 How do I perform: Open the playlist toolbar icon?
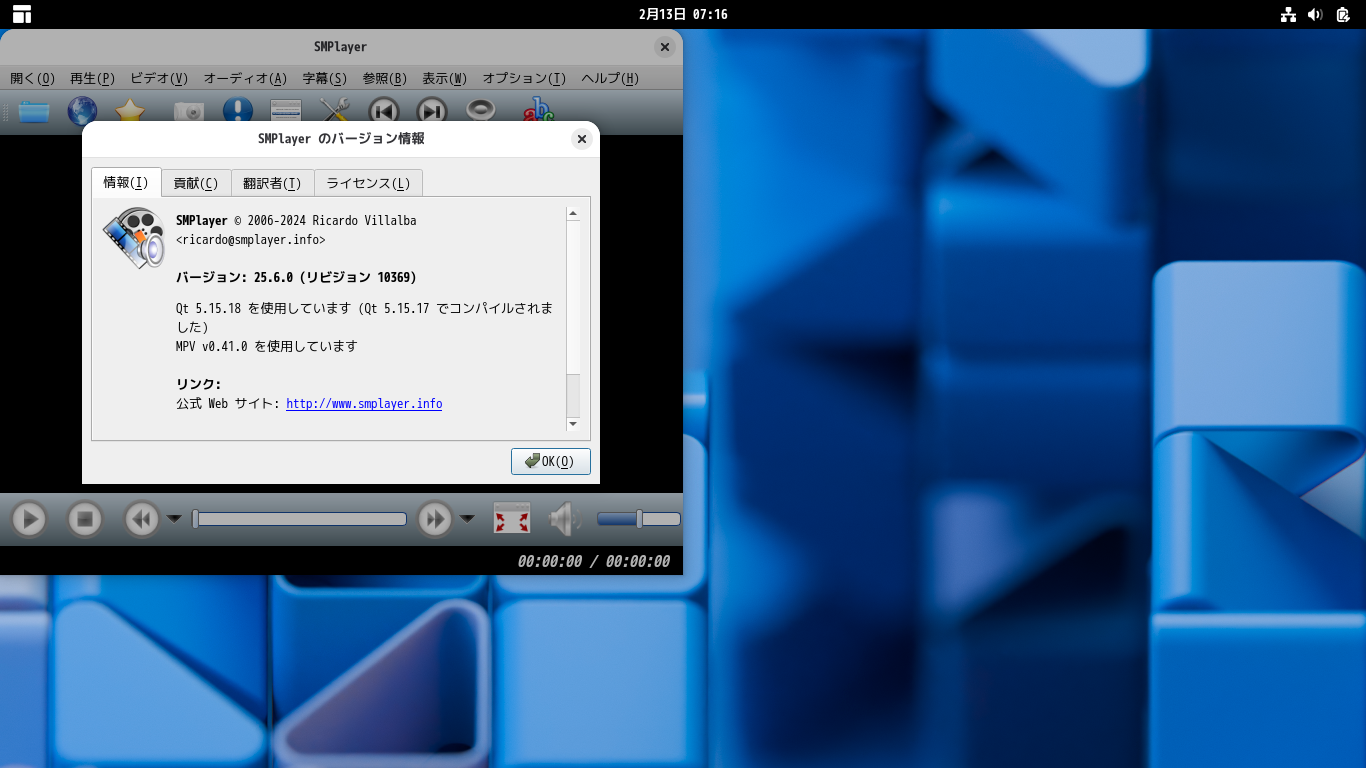pyautogui.click(x=286, y=111)
